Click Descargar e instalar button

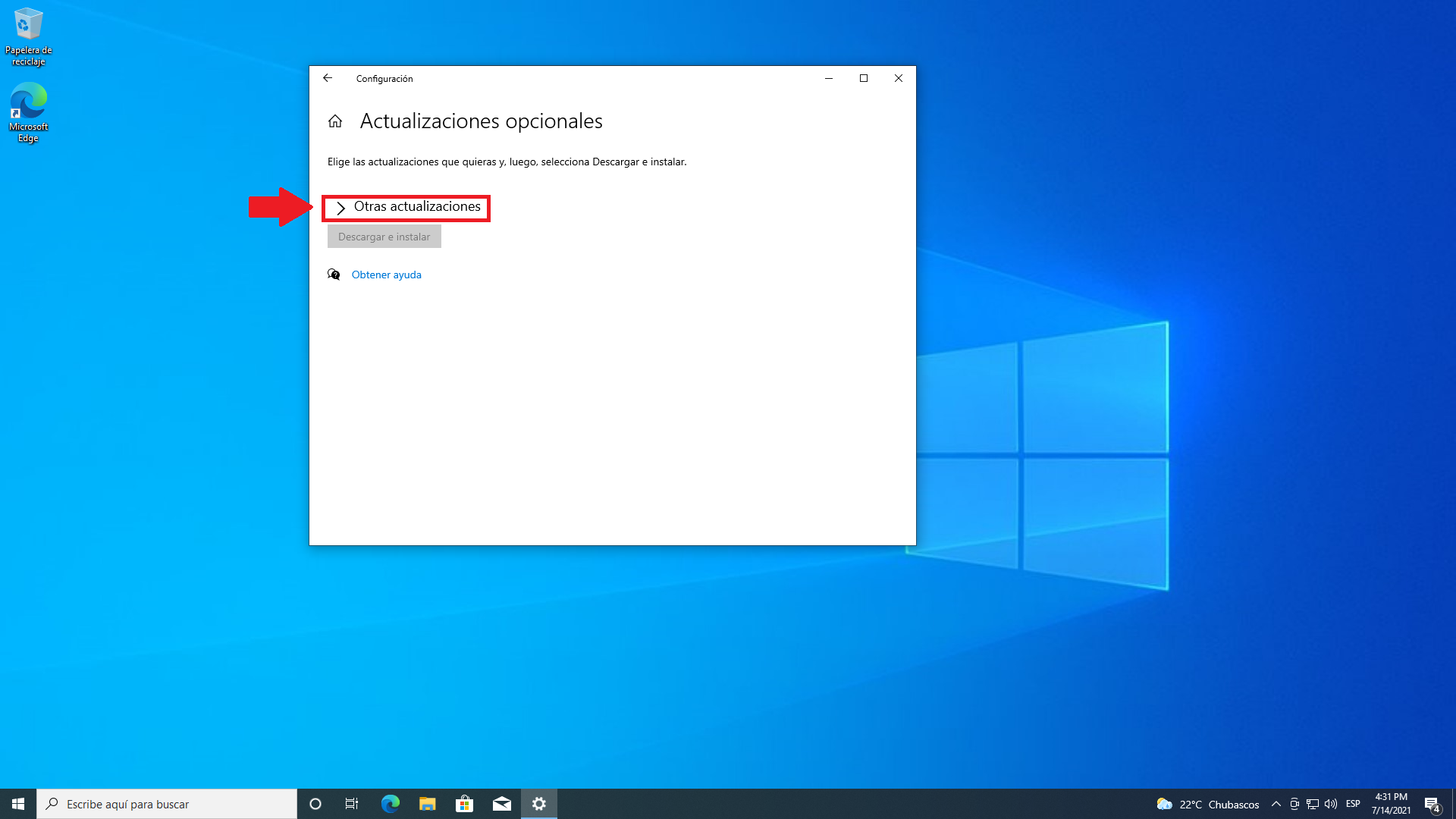[x=384, y=237]
